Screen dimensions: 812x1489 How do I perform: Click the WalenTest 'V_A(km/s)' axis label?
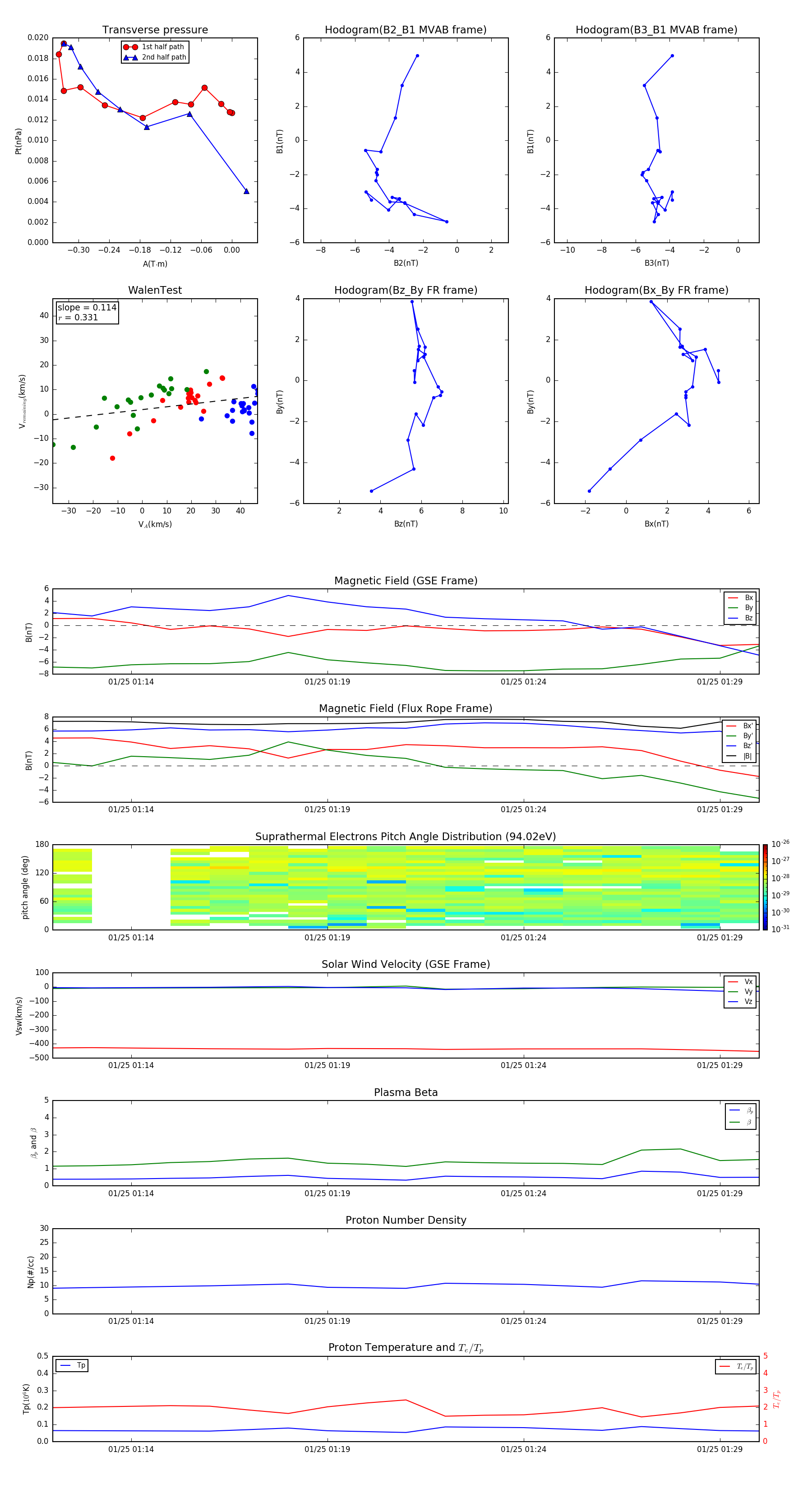pyautogui.click(x=155, y=525)
